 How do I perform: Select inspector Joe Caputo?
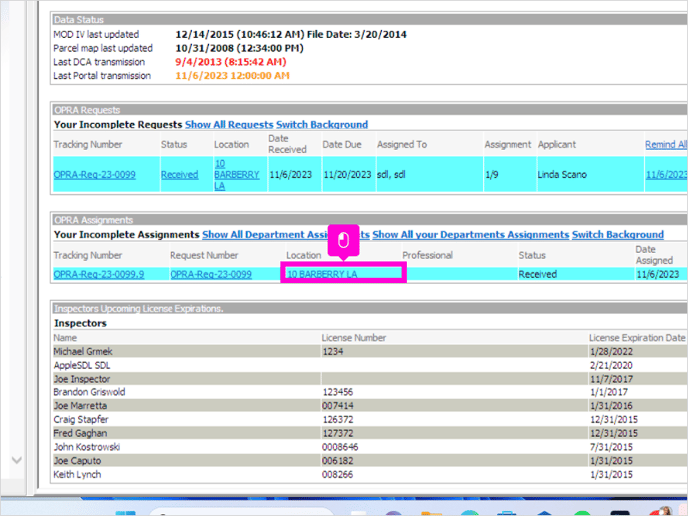point(77,461)
